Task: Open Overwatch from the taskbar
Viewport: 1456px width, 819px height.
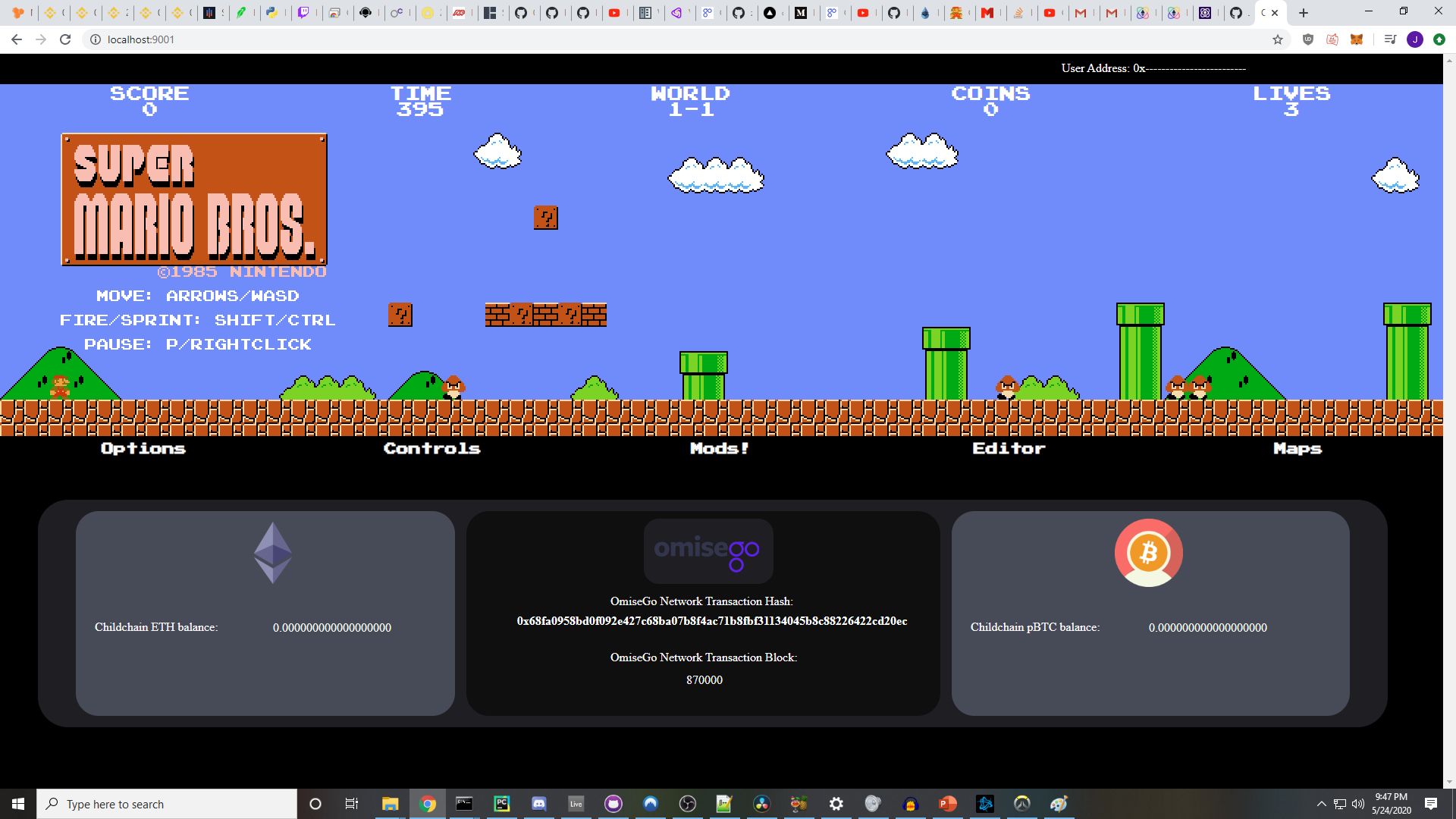Action: pos(1021,804)
